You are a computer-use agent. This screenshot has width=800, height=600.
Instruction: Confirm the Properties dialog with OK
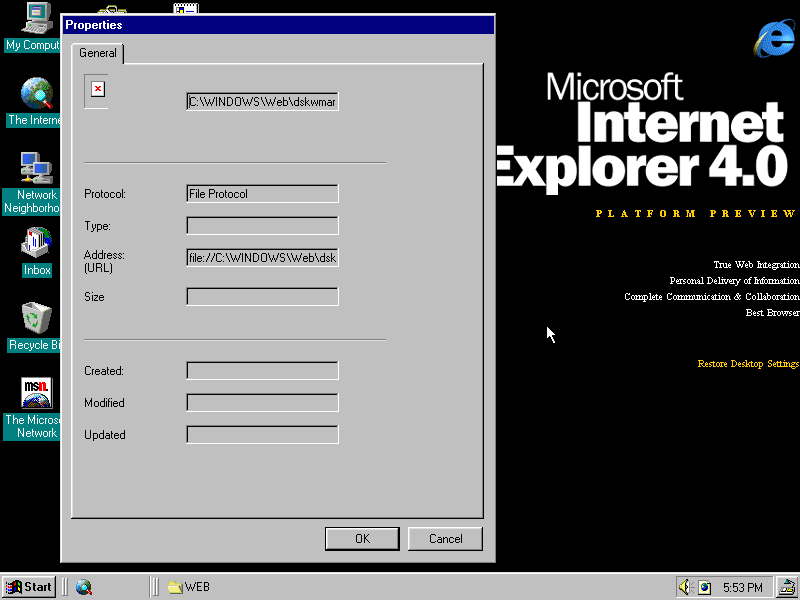coord(362,539)
